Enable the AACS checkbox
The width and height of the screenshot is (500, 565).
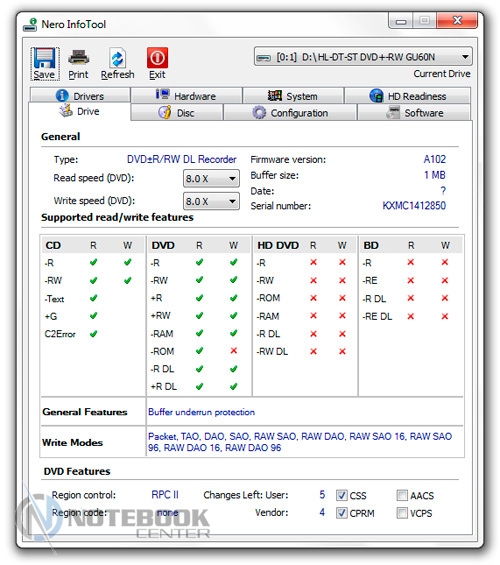(402, 495)
